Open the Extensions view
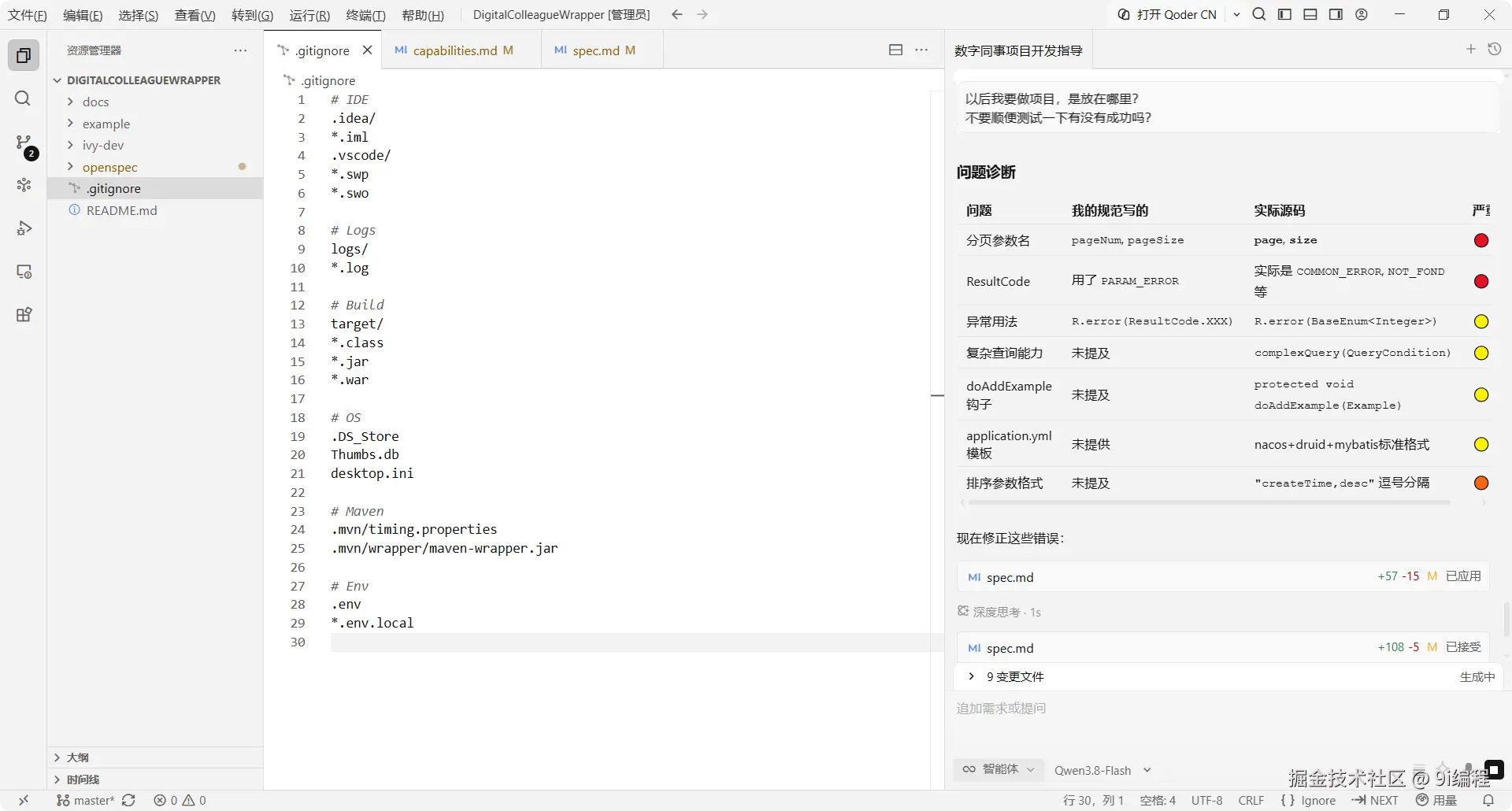Image resolution: width=1512 pixels, height=811 pixels. 24,315
